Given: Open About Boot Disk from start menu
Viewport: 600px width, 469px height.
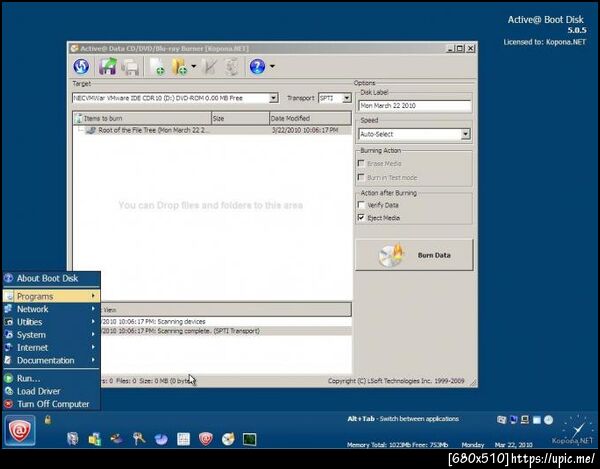Looking at the screenshot, I should (51, 278).
